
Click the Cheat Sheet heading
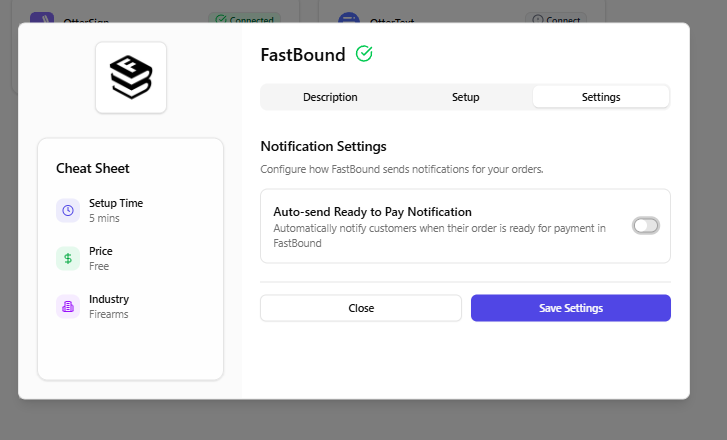click(x=93, y=168)
